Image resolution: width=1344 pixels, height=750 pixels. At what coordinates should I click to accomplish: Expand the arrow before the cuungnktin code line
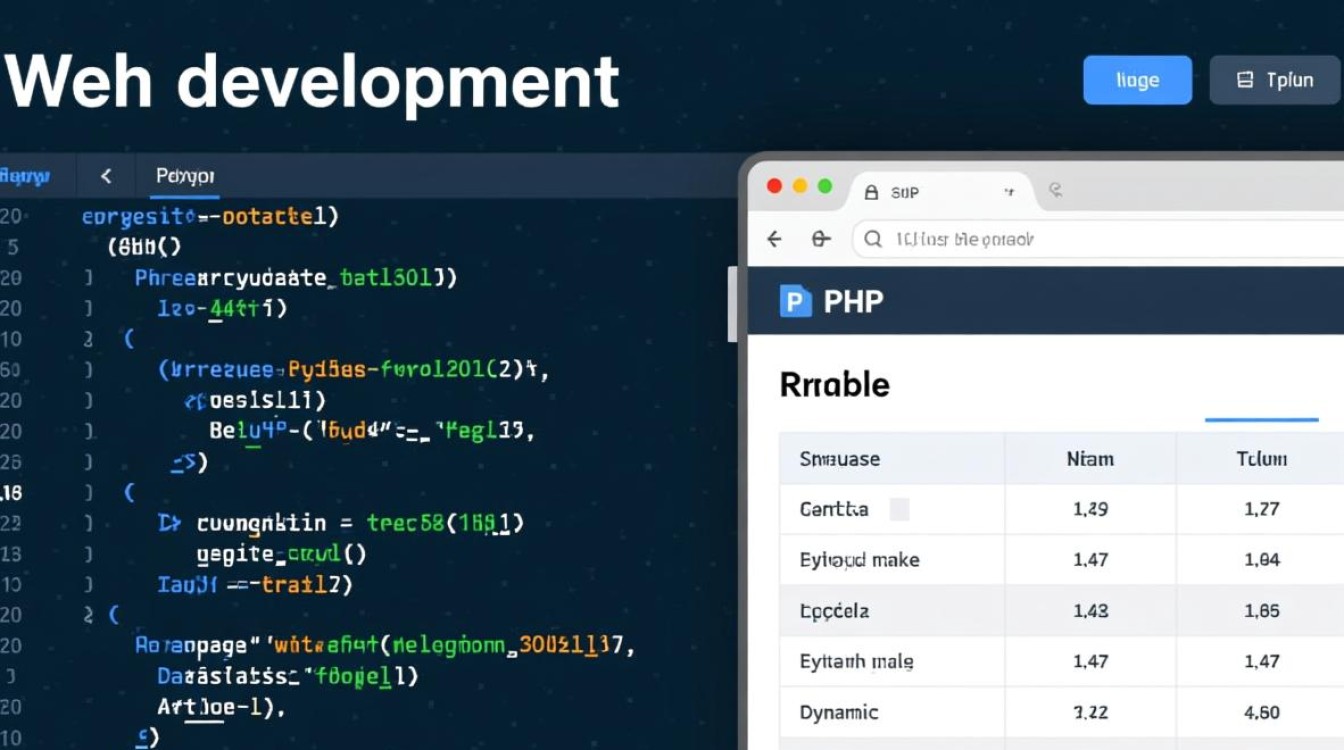167,522
